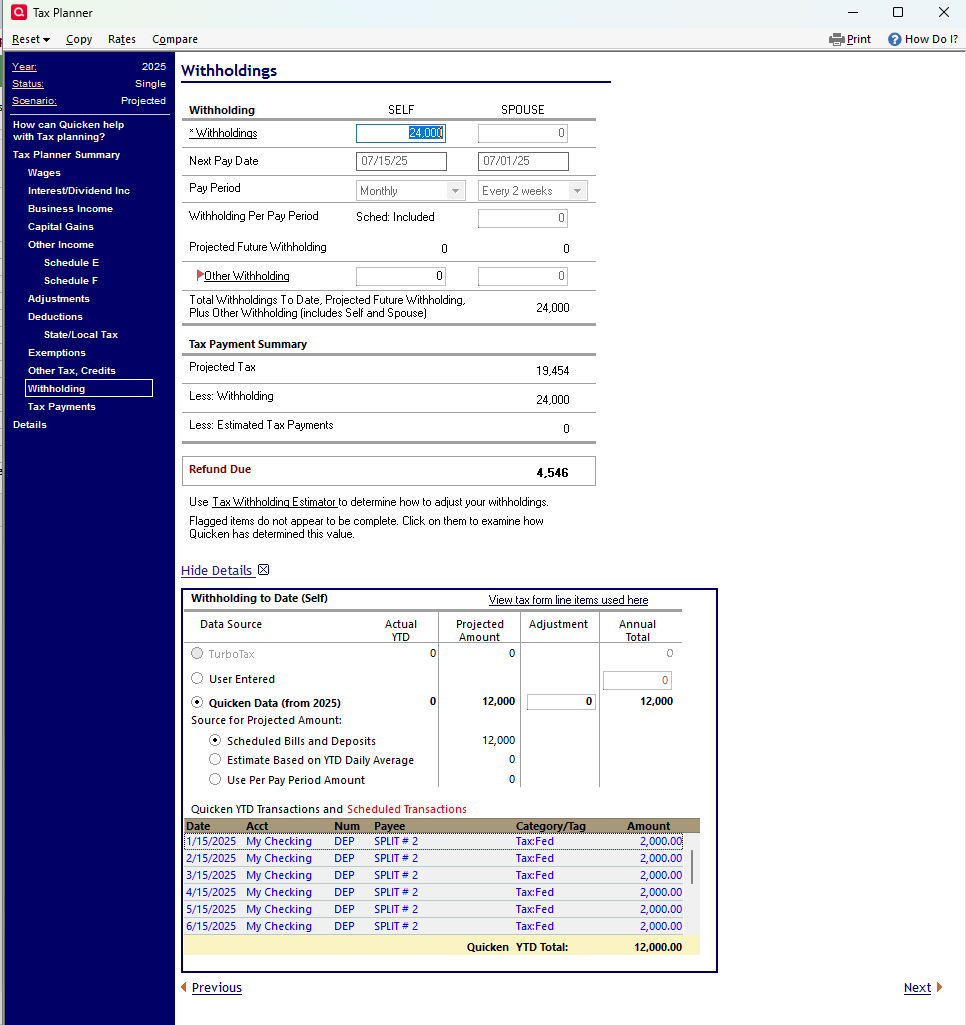
Task: Click the orange arrow before Previous
Action: pos(184,987)
